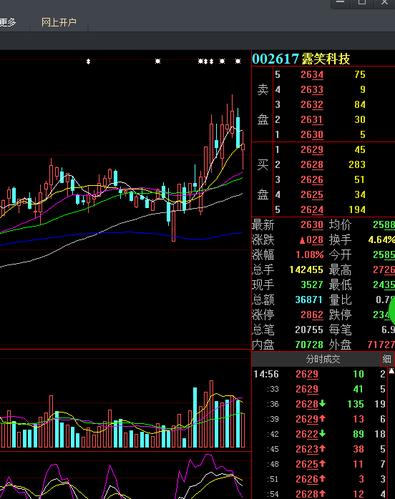Screen dimensions: 395x499
Task: Select the 14:56 trade row
Action: 319,374
